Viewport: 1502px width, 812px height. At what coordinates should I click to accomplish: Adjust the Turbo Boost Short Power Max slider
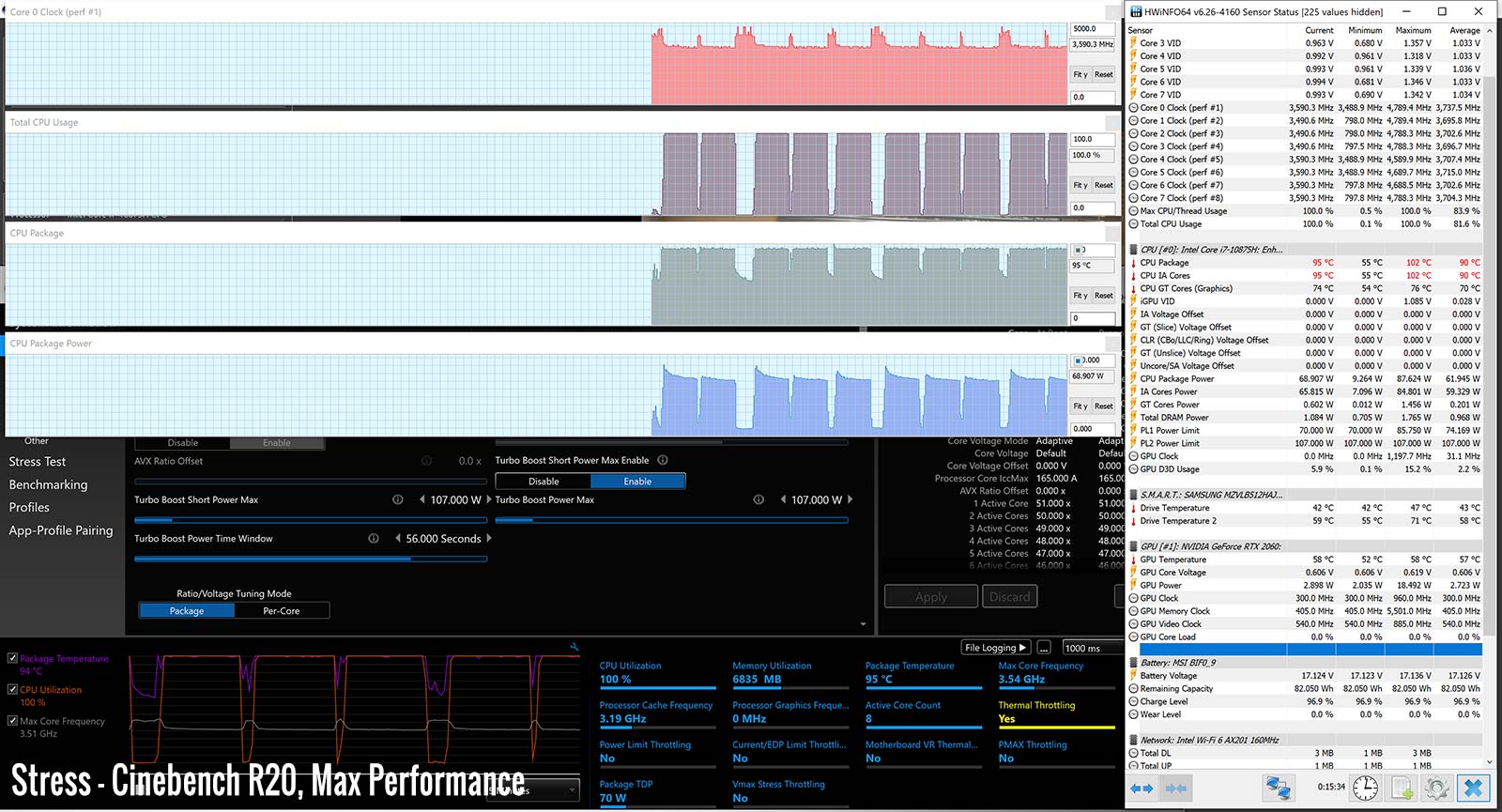pyautogui.click(x=311, y=520)
